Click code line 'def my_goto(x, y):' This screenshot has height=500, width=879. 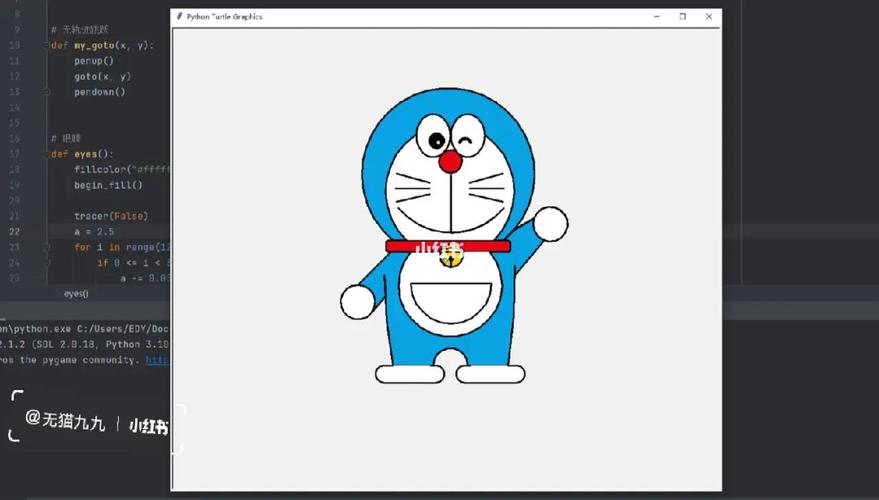(103, 45)
